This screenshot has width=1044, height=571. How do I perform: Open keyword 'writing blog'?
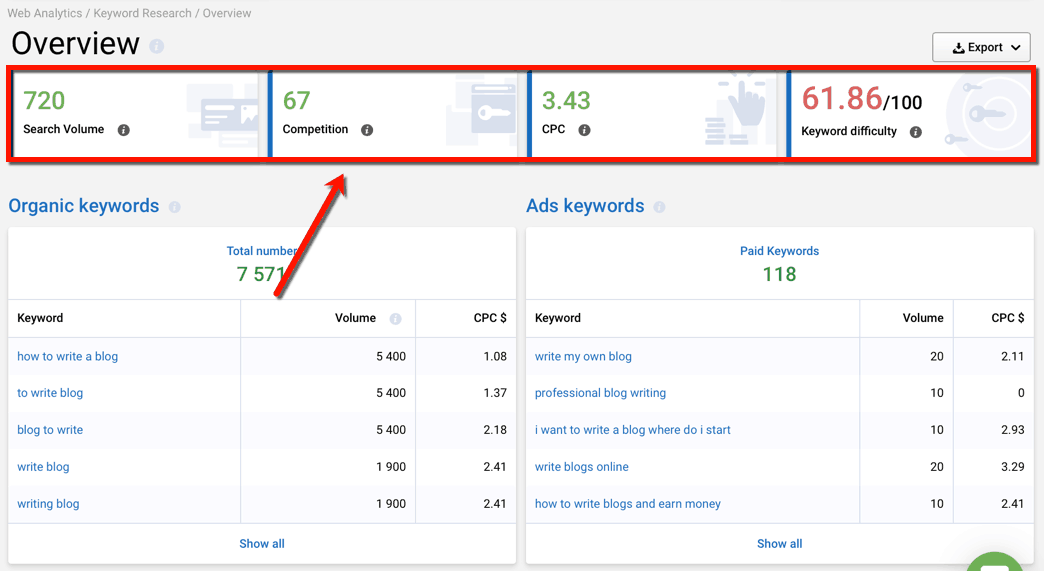coord(48,504)
